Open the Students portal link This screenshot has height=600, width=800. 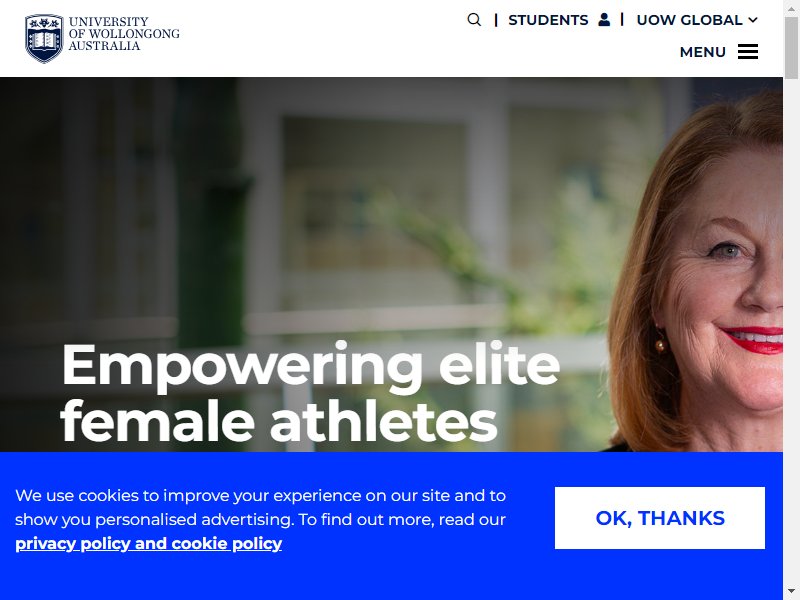[x=548, y=20]
